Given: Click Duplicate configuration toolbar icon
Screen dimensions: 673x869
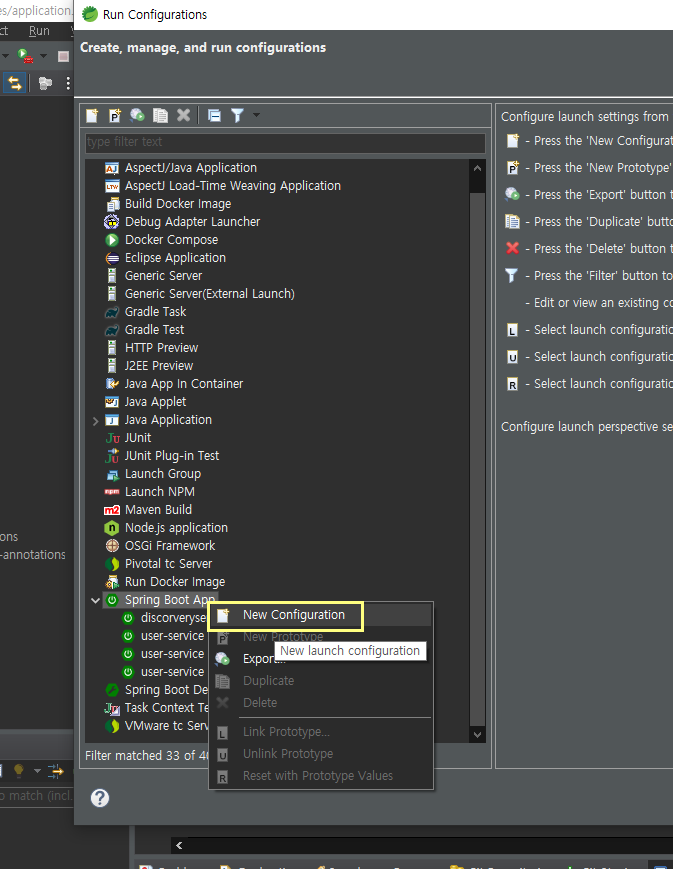Looking at the screenshot, I should (x=160, y=115).
